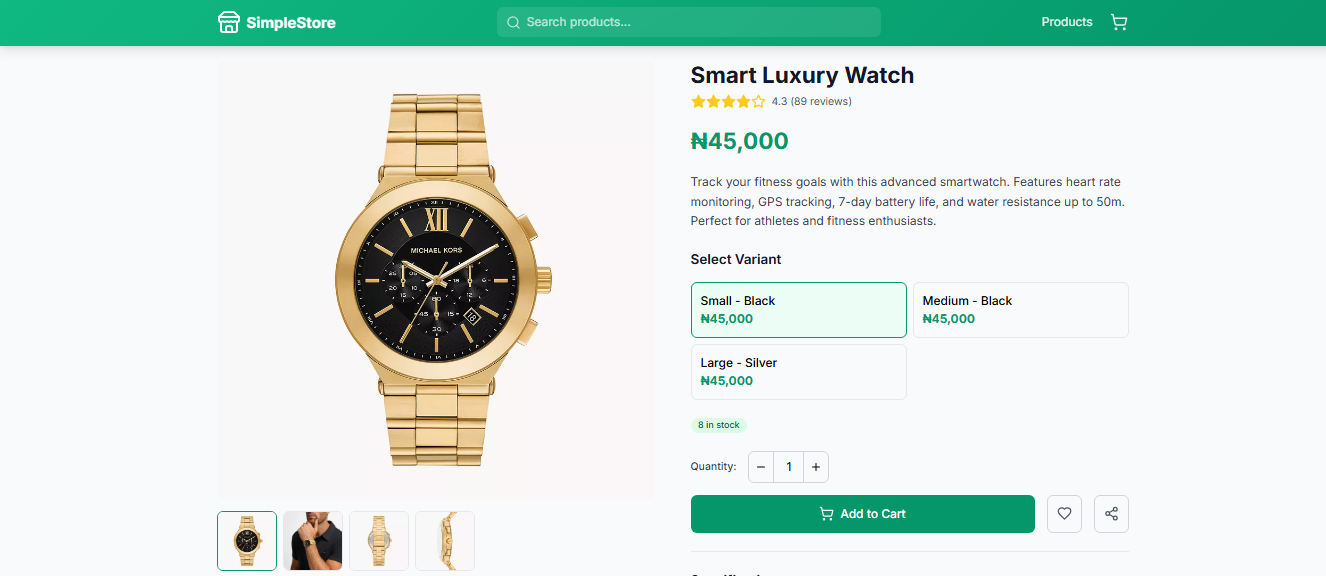Select the Large - Silver variant
The width and height of the screenshot is (1326, 576).
click(798, 371)
